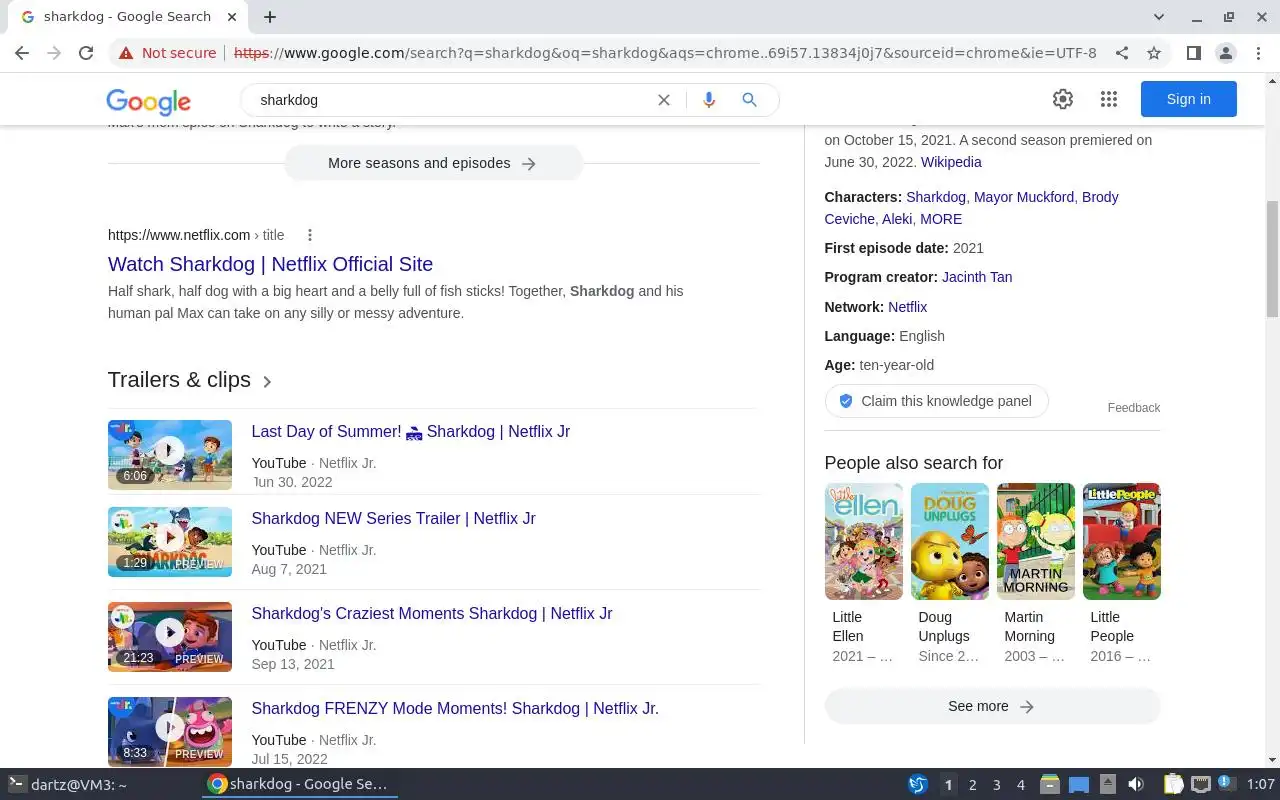Submit search with the magnifier icon

coord(749,100)
